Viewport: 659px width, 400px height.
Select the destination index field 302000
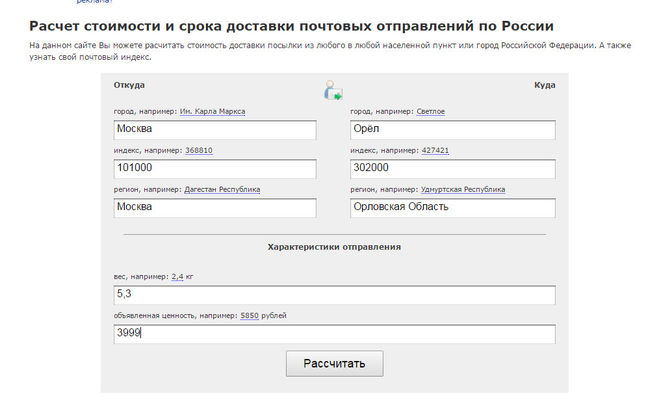click(x=452, y=169)
